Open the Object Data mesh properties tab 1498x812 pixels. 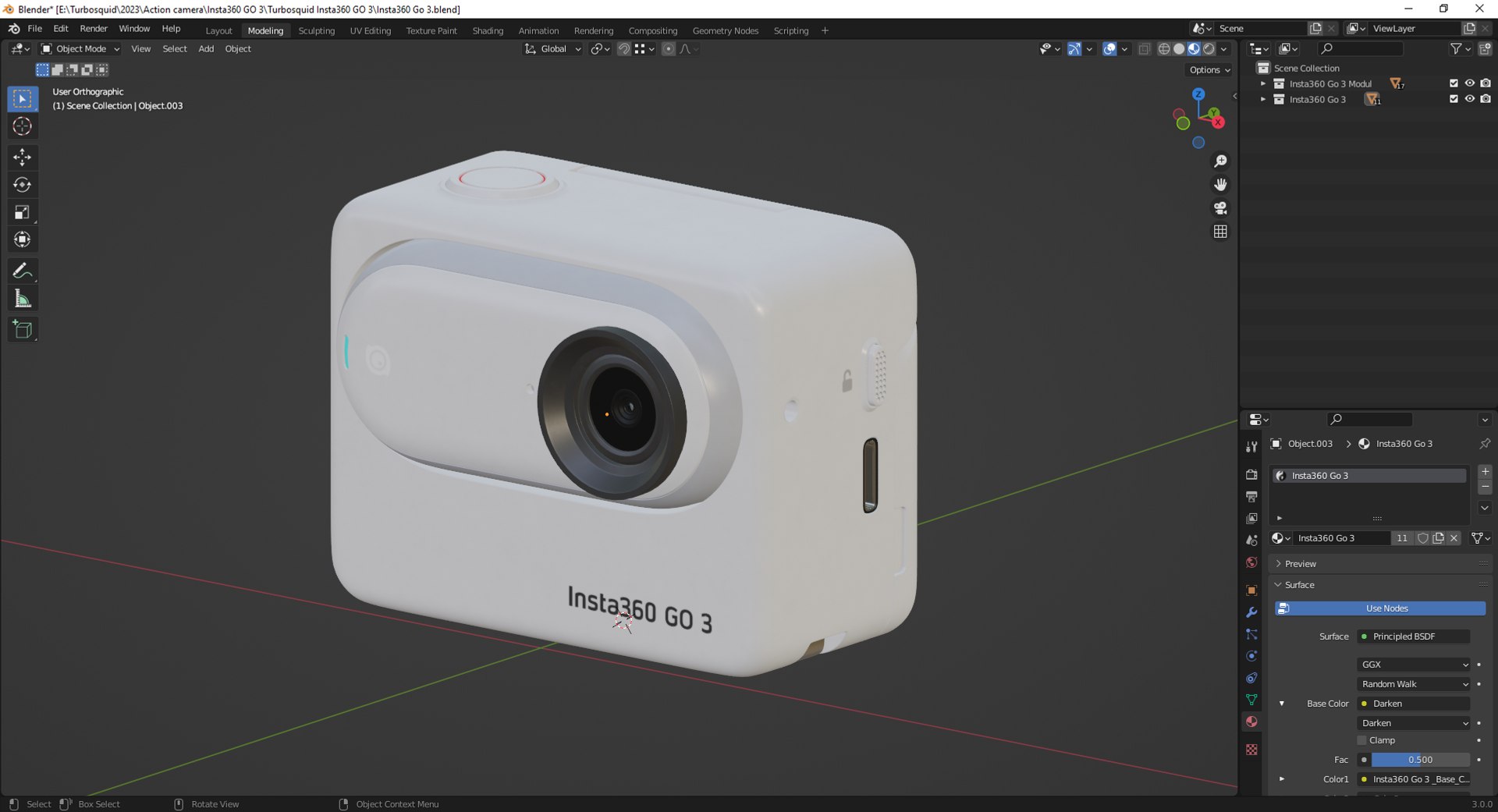pos(1251,700)
